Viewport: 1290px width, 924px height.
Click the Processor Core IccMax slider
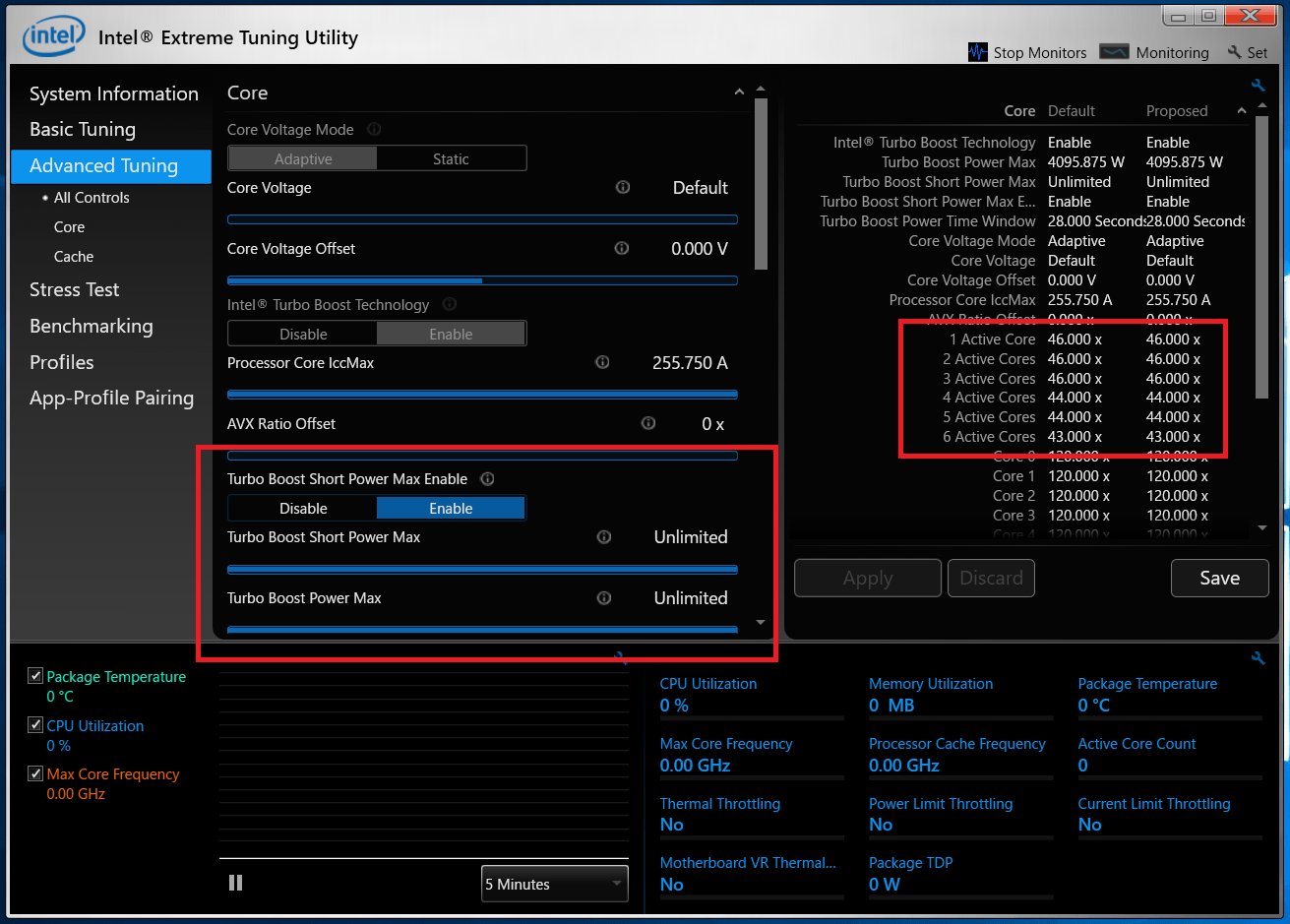pos(482,395)
